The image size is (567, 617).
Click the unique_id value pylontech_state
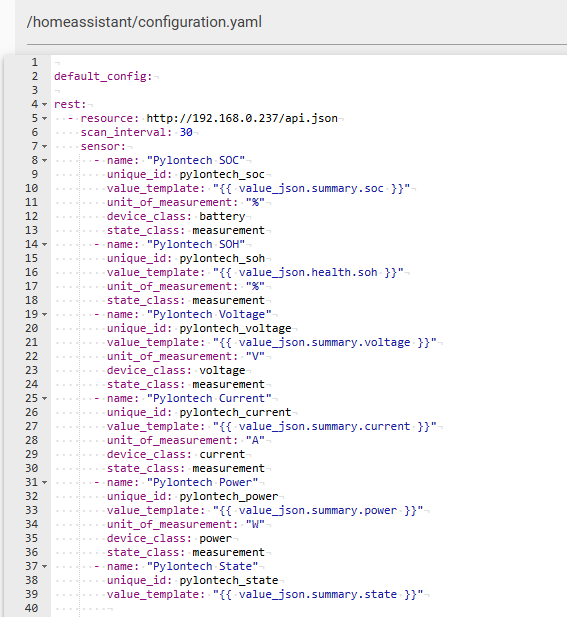[229, 580]
